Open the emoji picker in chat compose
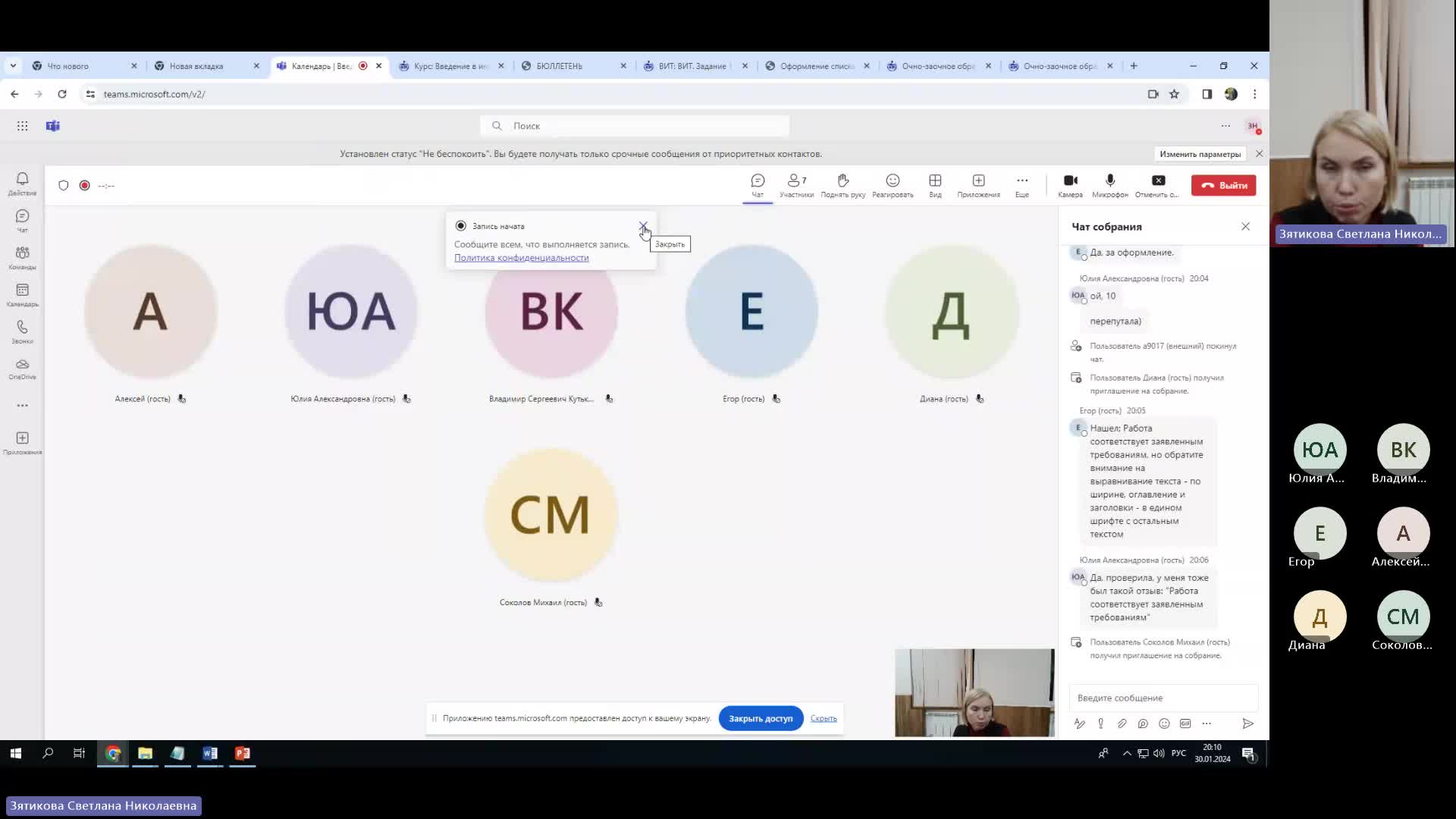This screenshot has height=819, width=1456. click(x=1164, y=723)
